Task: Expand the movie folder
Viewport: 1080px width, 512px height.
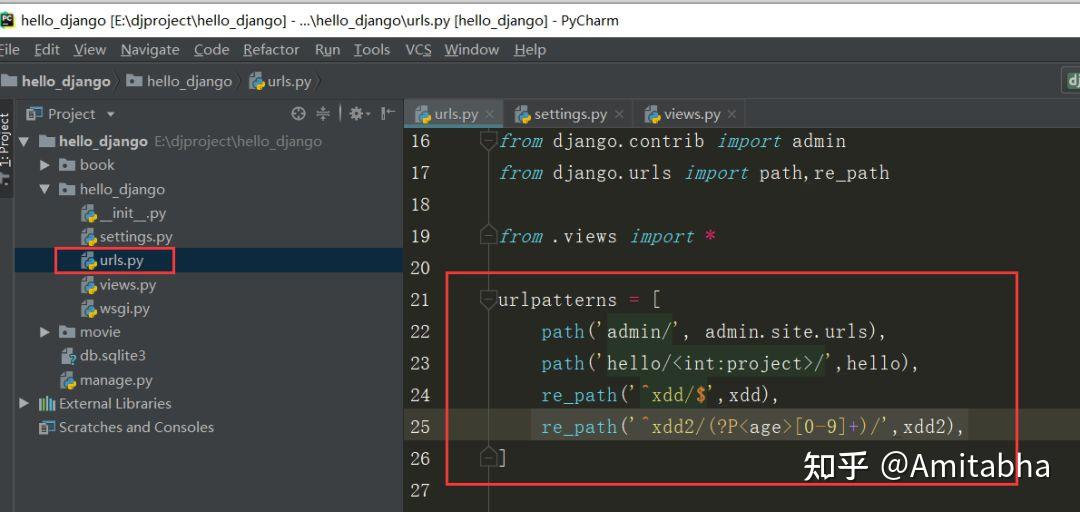Action: click(45, 332)
